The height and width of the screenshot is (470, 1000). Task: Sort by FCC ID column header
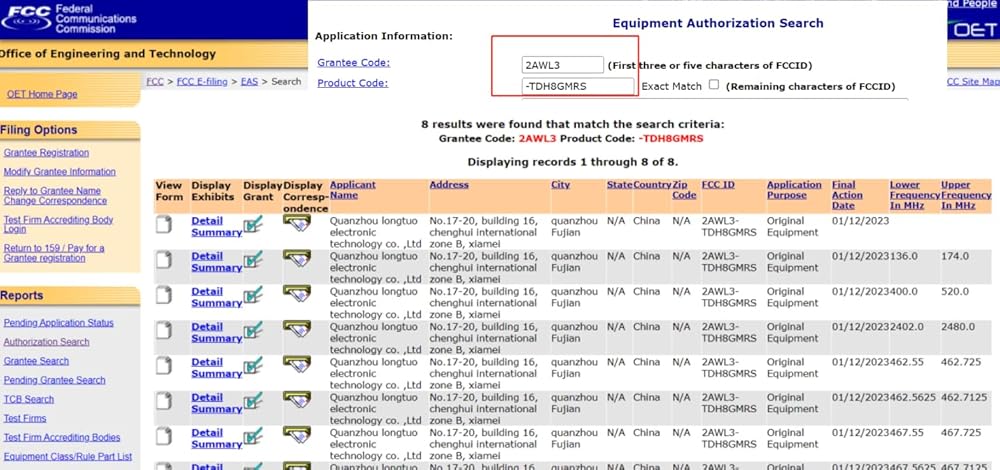[x=718, y=185]
